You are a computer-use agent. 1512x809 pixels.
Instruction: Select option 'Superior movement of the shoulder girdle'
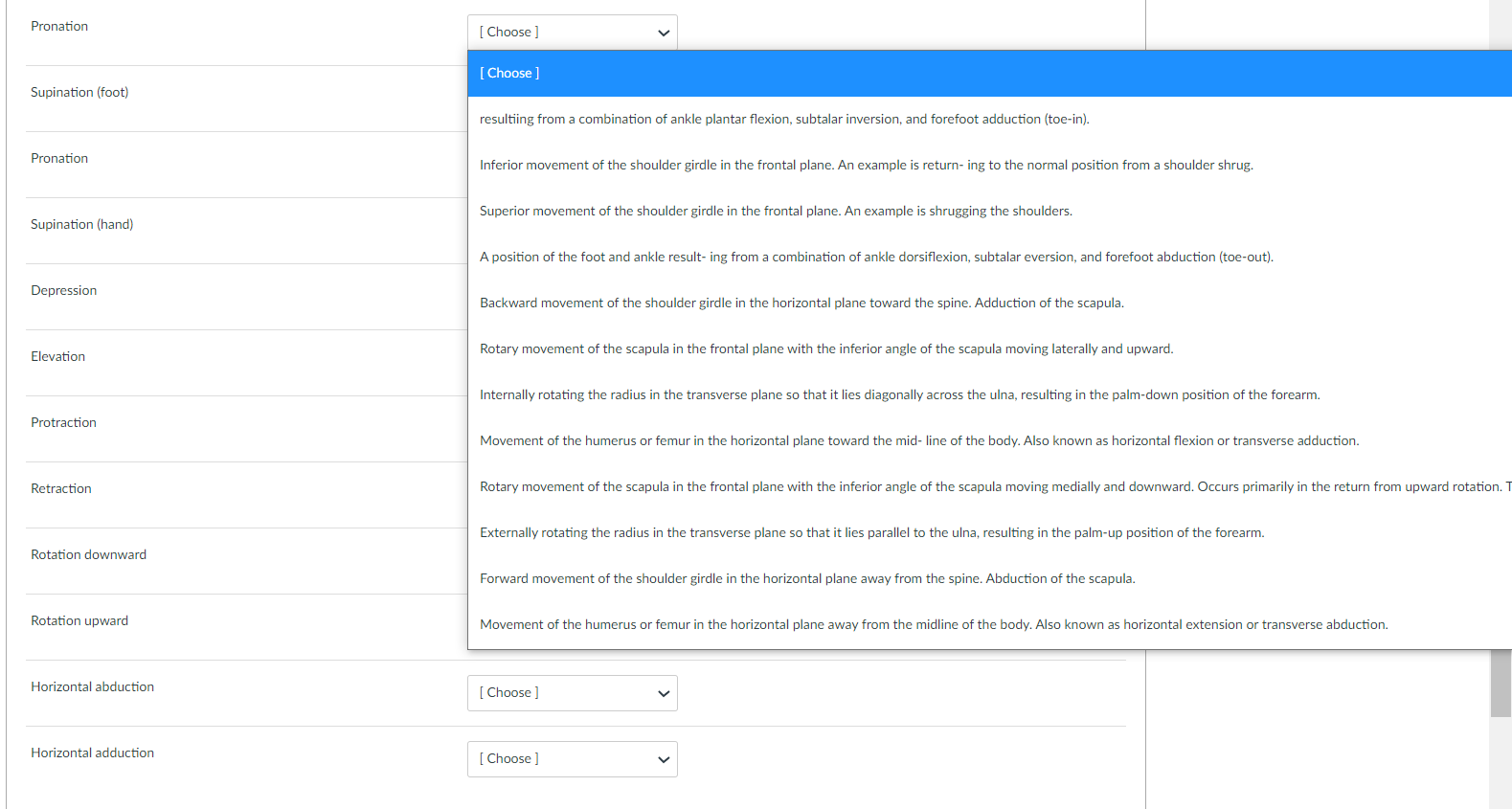click(989, 212)
